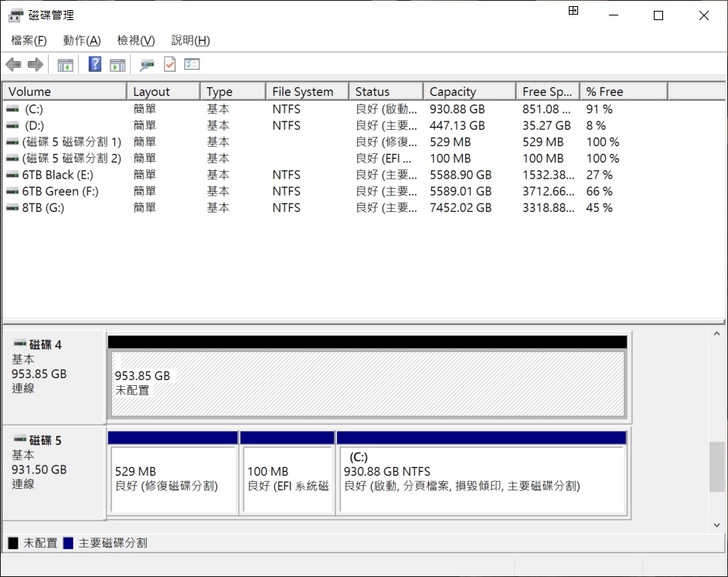Click the 未配置 legend label text
Screen dimensions: 728x577
pos(40,543)
